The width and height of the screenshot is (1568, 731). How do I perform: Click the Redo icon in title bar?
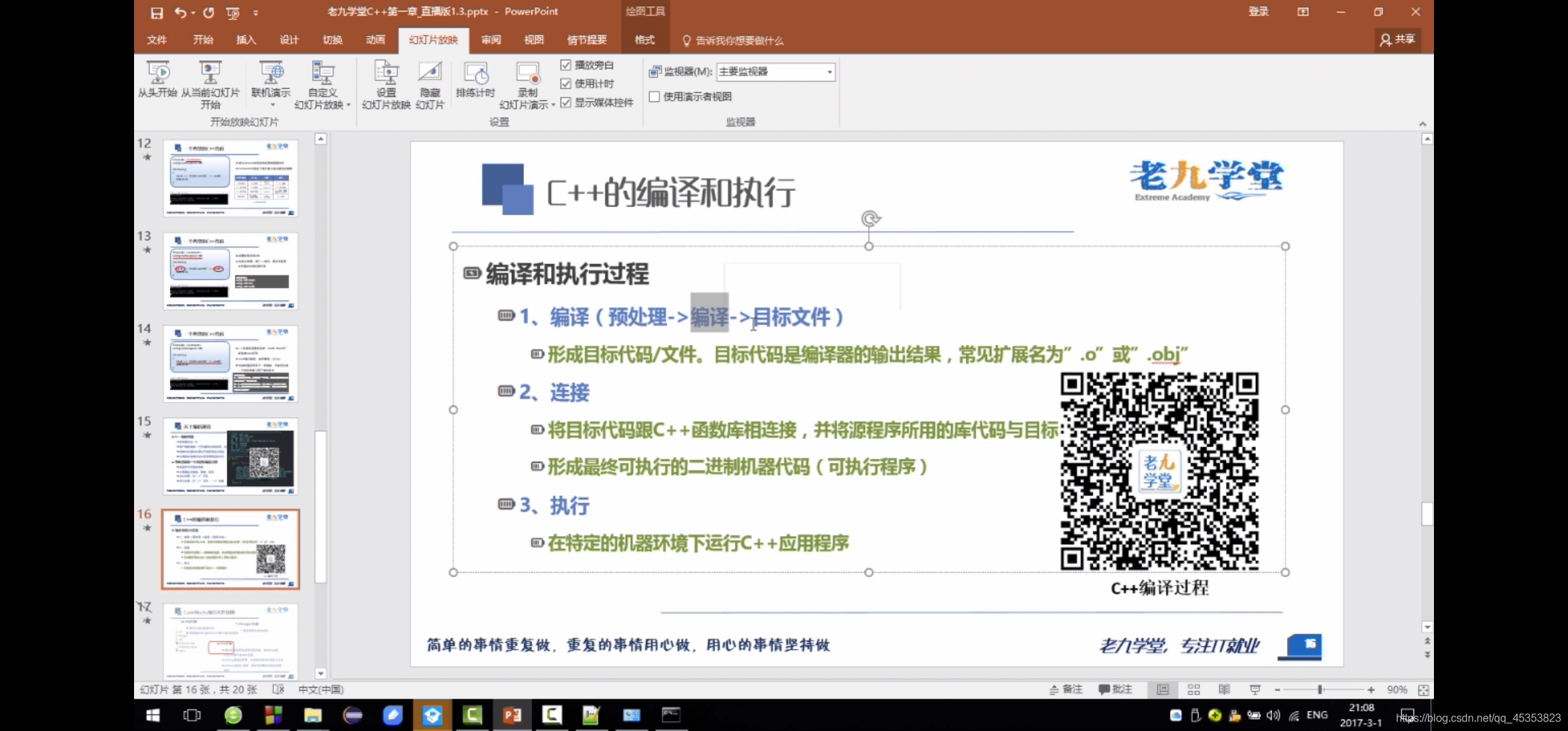click(209, 12)
